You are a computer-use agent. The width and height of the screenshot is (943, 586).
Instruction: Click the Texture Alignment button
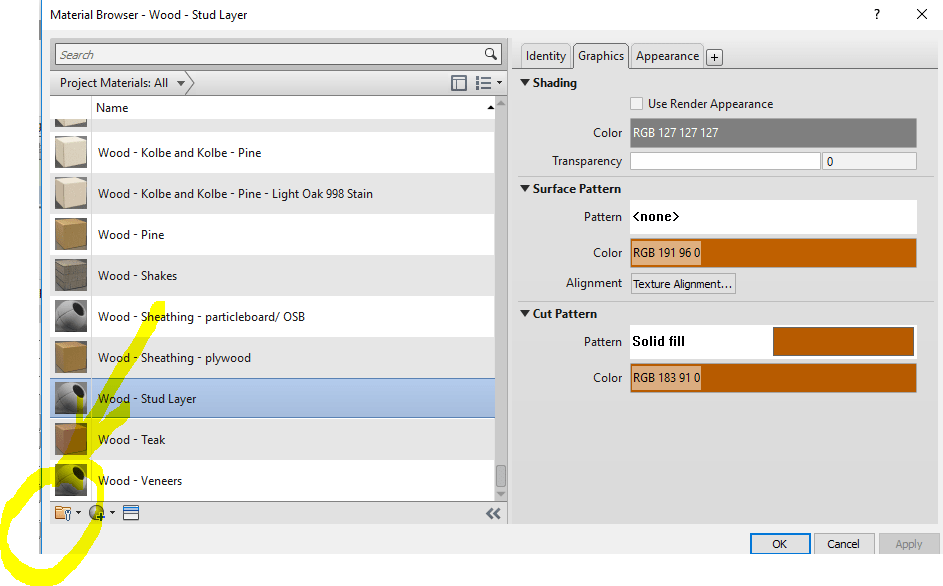click(x=682, y=283)
